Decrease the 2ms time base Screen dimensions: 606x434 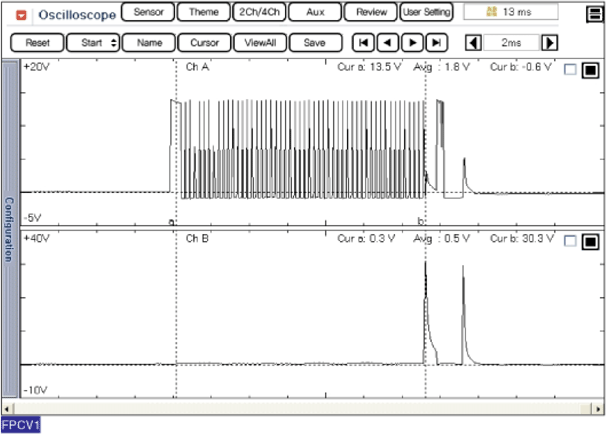[474, 43]
